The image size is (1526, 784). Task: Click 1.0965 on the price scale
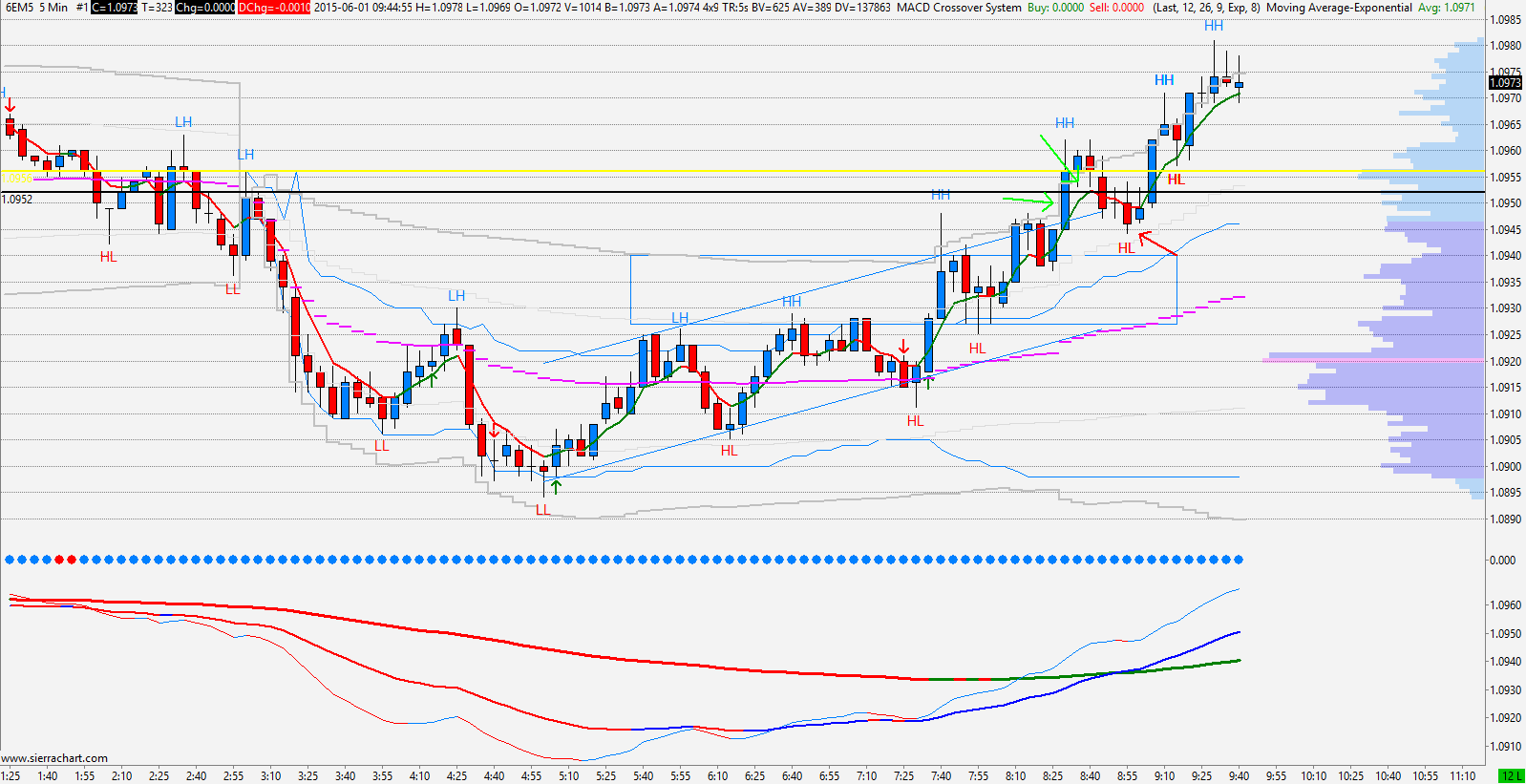pyautogui.click(x=1506, y=125)
